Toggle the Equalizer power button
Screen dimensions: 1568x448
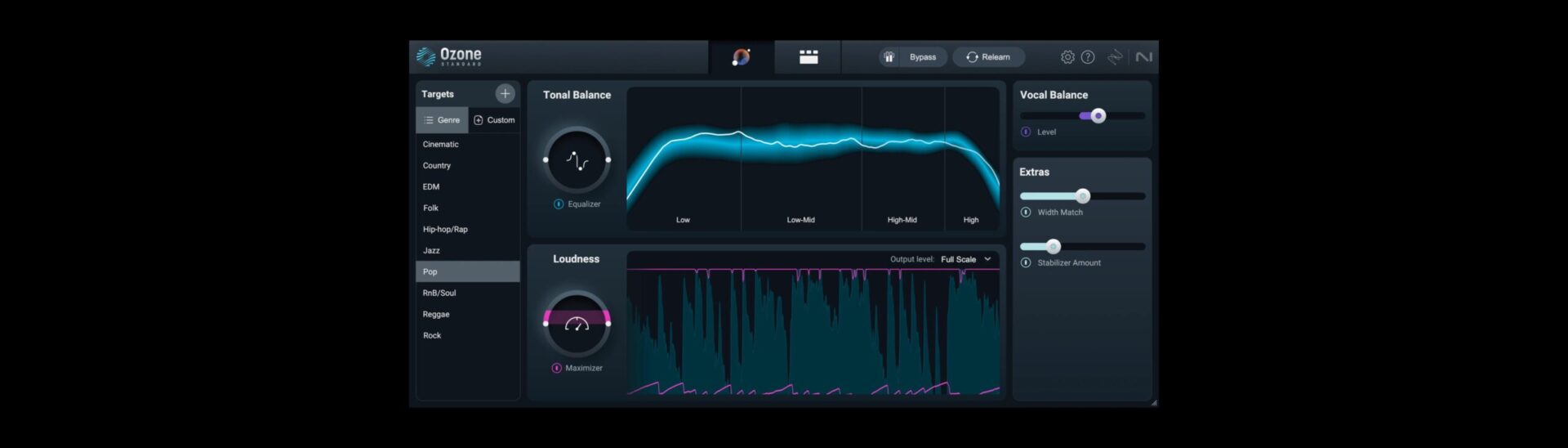coord(559,204)
